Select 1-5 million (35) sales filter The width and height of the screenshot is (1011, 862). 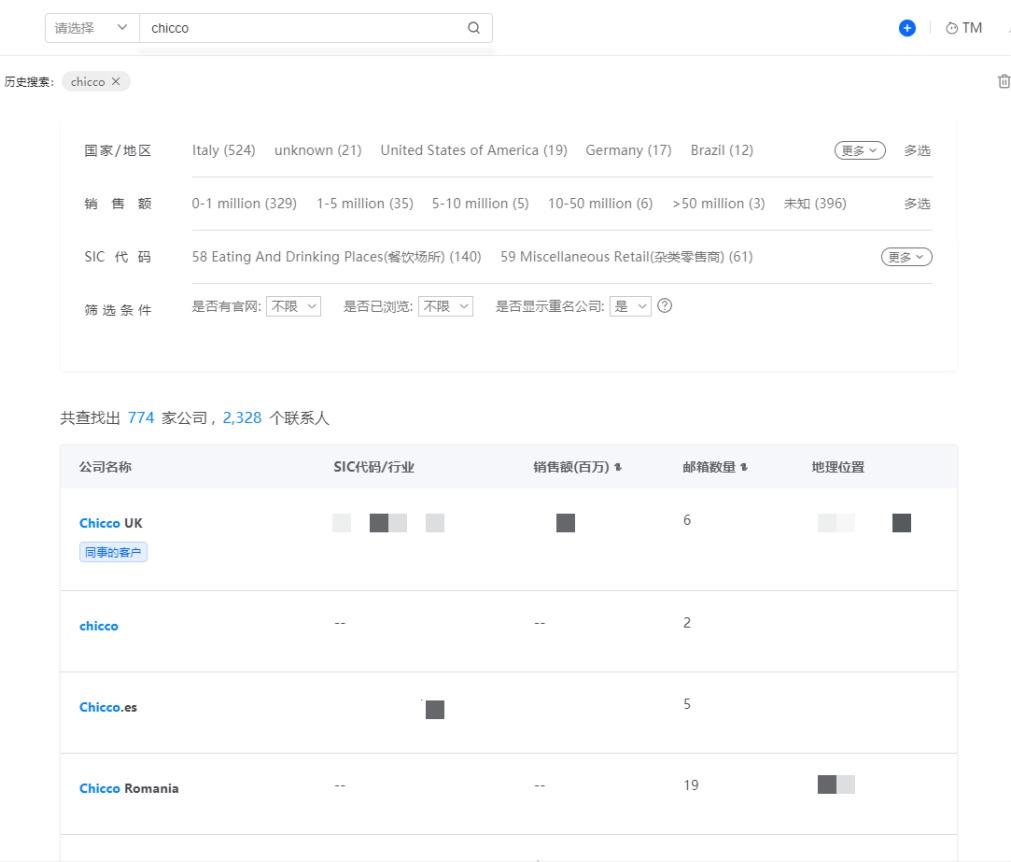pos(364,204)
